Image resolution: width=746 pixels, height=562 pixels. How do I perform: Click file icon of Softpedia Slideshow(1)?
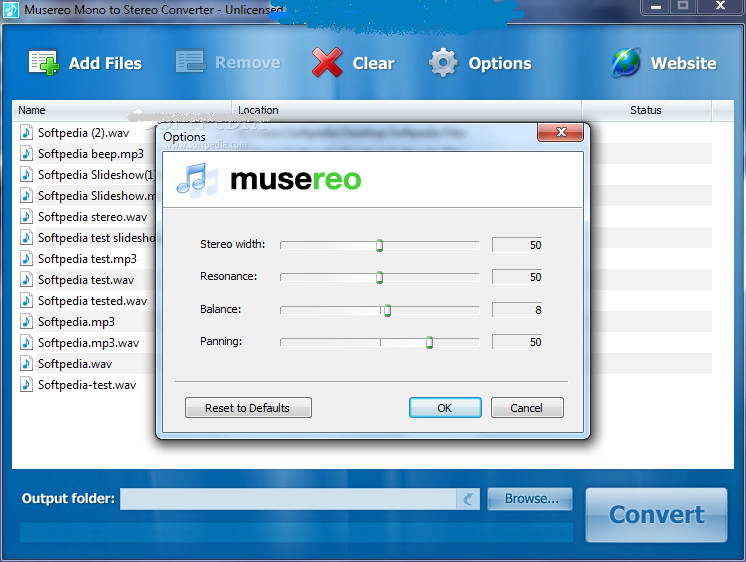26,174
